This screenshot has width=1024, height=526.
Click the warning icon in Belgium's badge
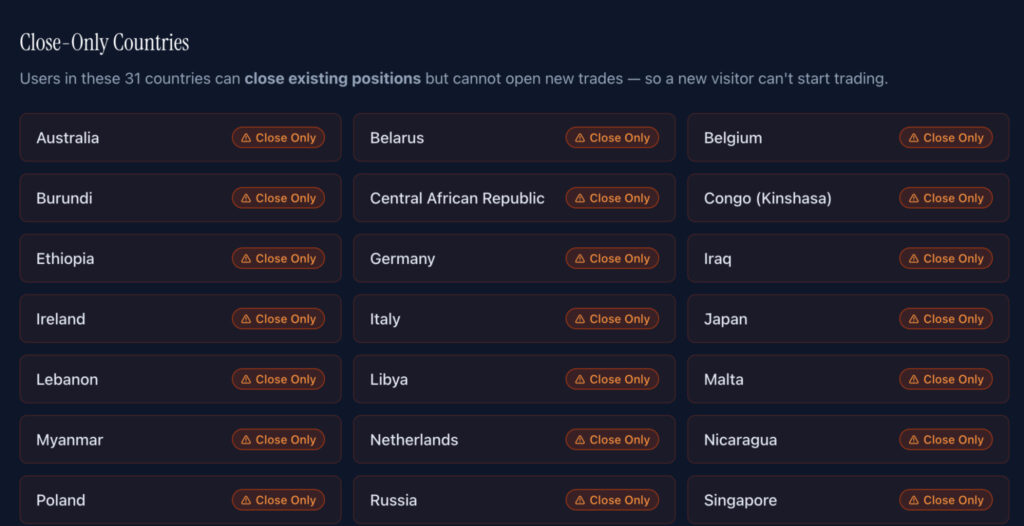[x=914, y=138]
